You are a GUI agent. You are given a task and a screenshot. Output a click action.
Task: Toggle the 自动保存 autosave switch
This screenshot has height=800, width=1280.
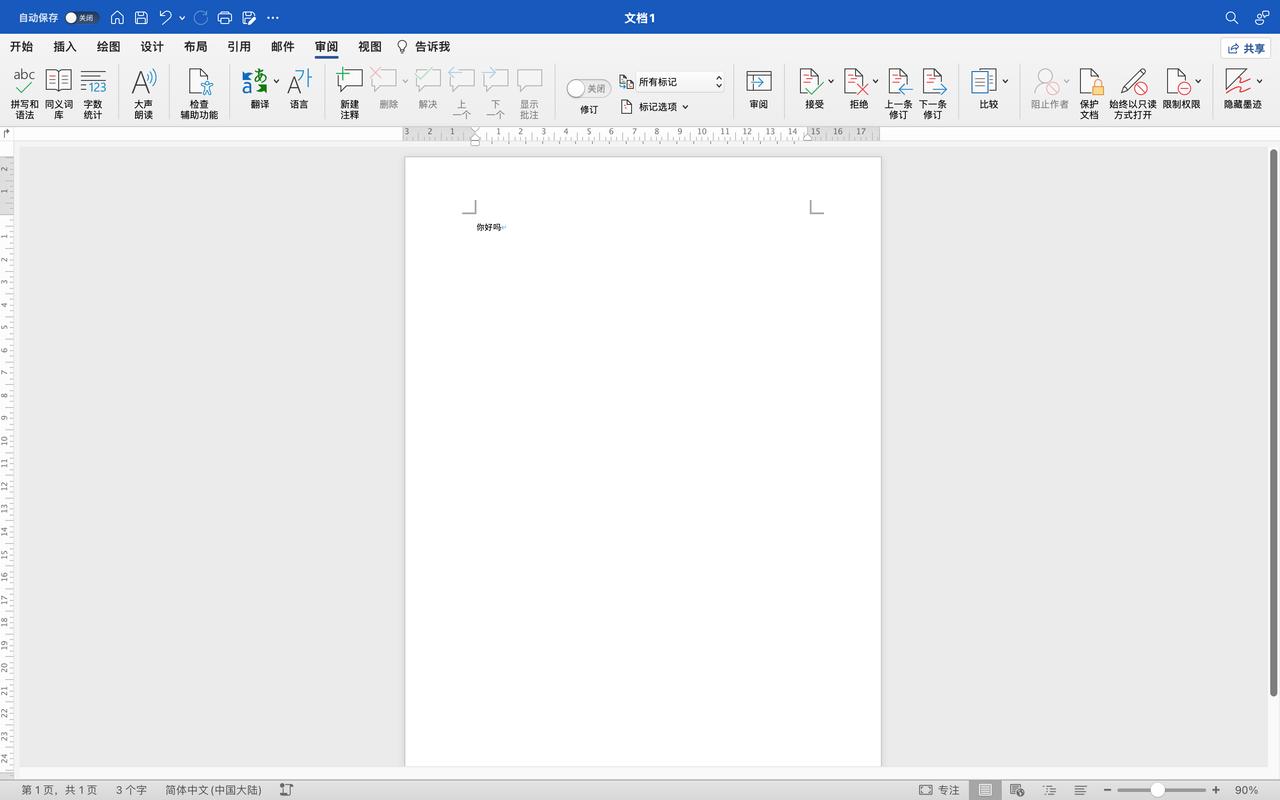(82, 18)
